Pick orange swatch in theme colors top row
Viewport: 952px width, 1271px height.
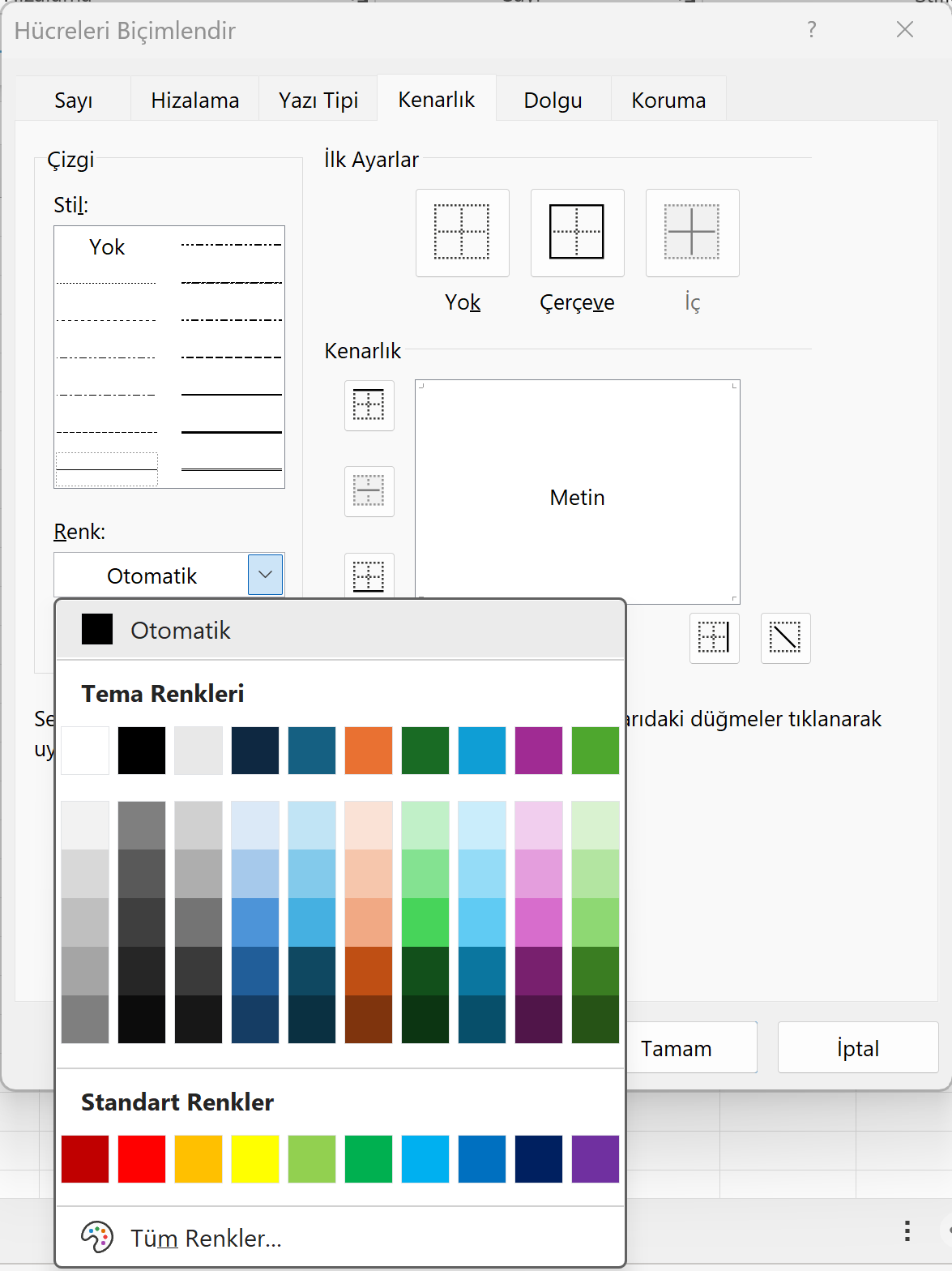368,751
